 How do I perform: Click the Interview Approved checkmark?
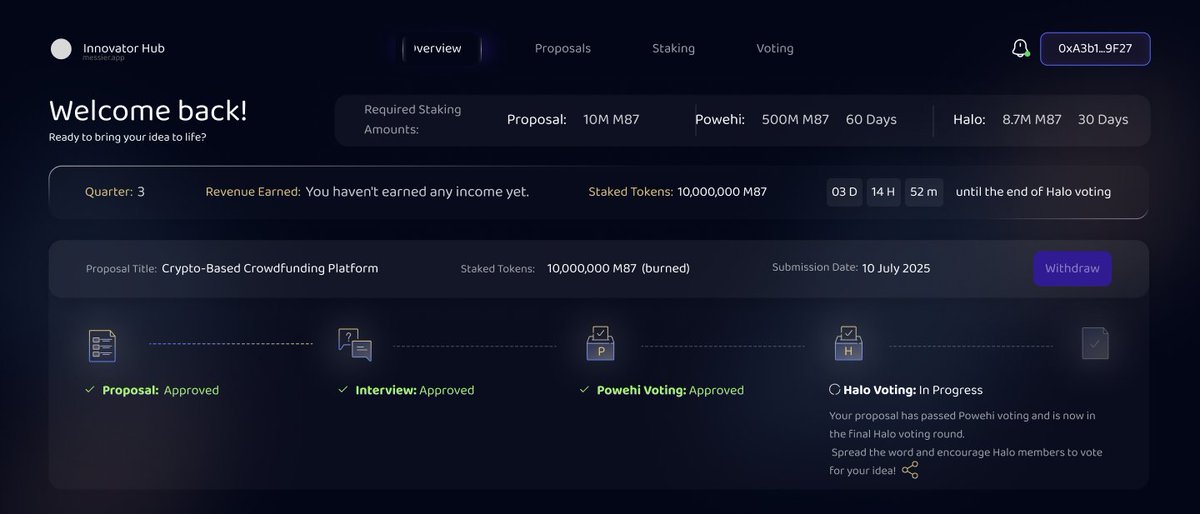click(343, 390)
